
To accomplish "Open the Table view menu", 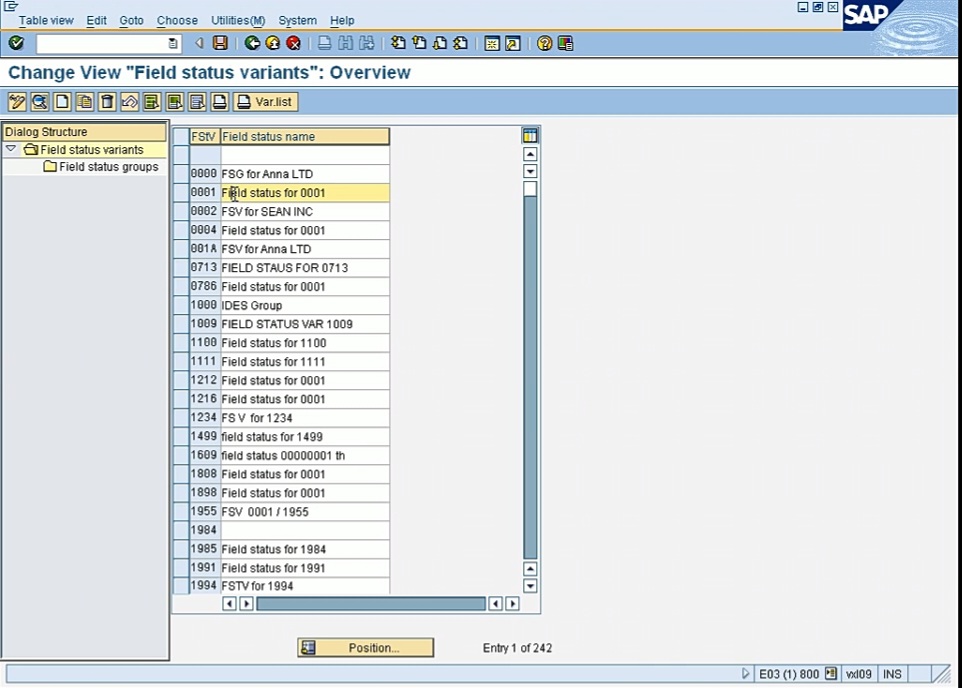I will coord(46,20).
